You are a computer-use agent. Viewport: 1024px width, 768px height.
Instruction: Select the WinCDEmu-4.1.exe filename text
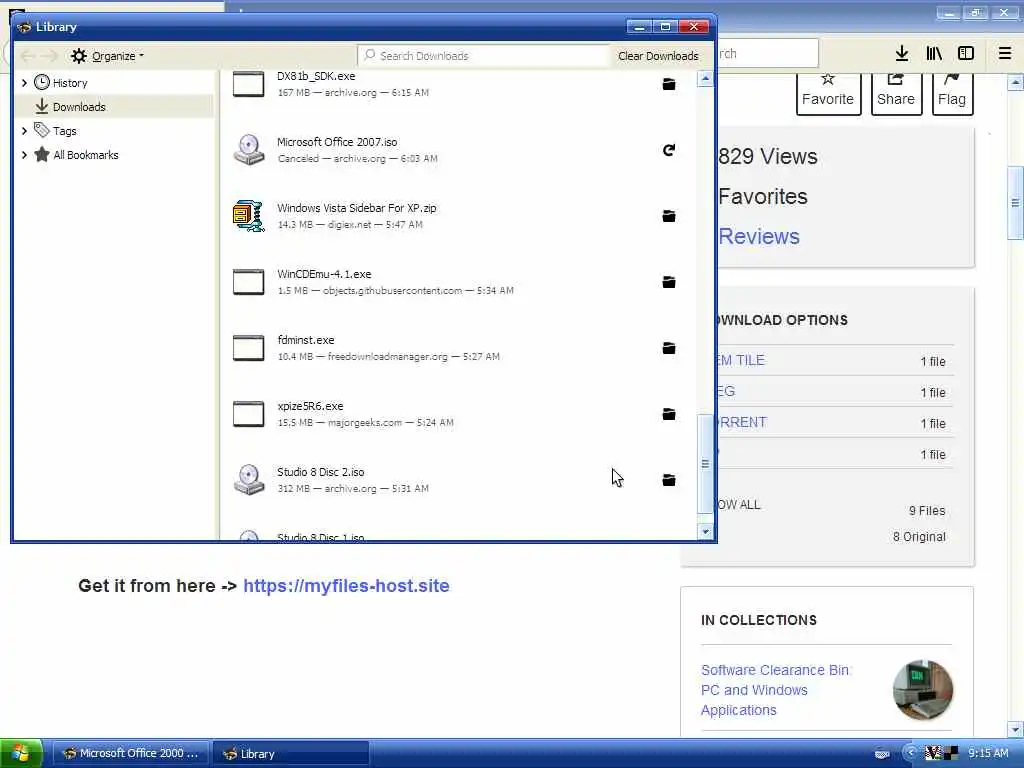point(324,274)
